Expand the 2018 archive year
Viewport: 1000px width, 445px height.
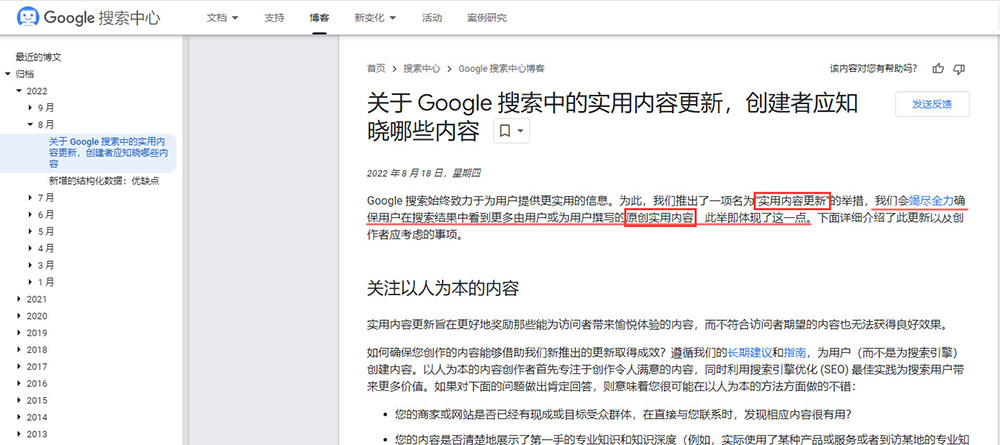pyautogui.click(x=19, y=349)
